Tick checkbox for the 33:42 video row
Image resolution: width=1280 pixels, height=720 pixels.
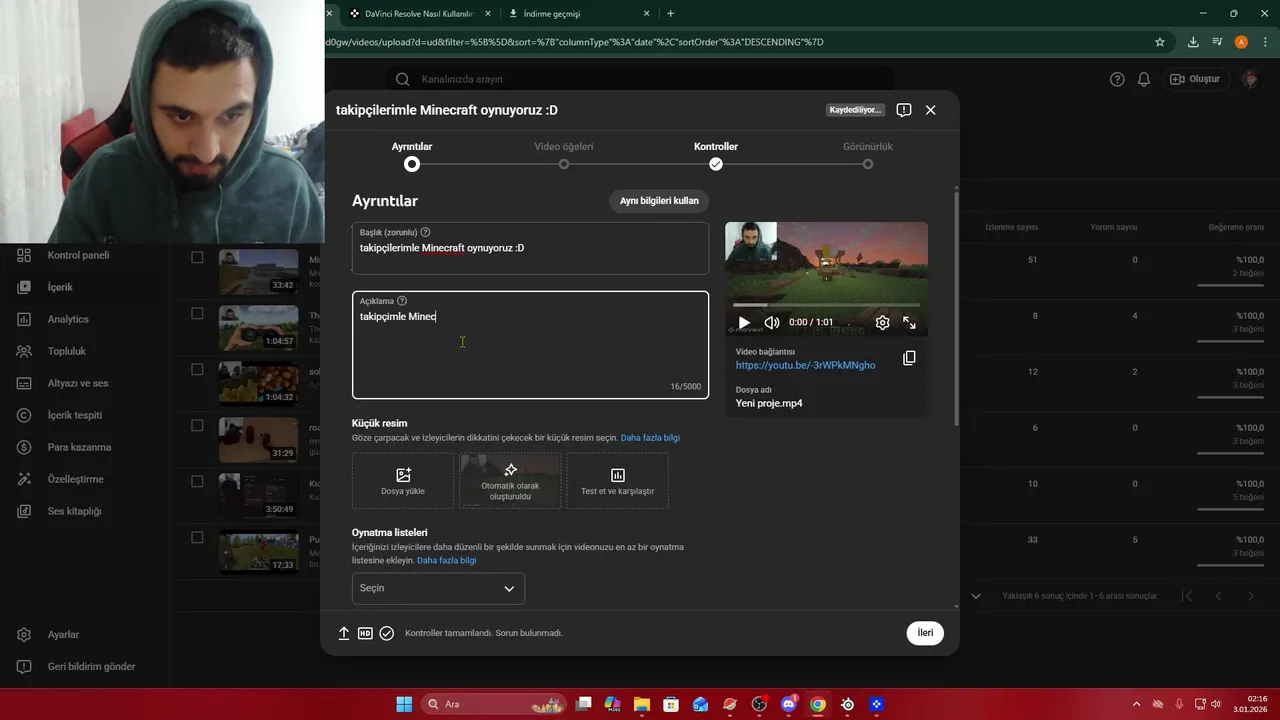tap(197, 257)
